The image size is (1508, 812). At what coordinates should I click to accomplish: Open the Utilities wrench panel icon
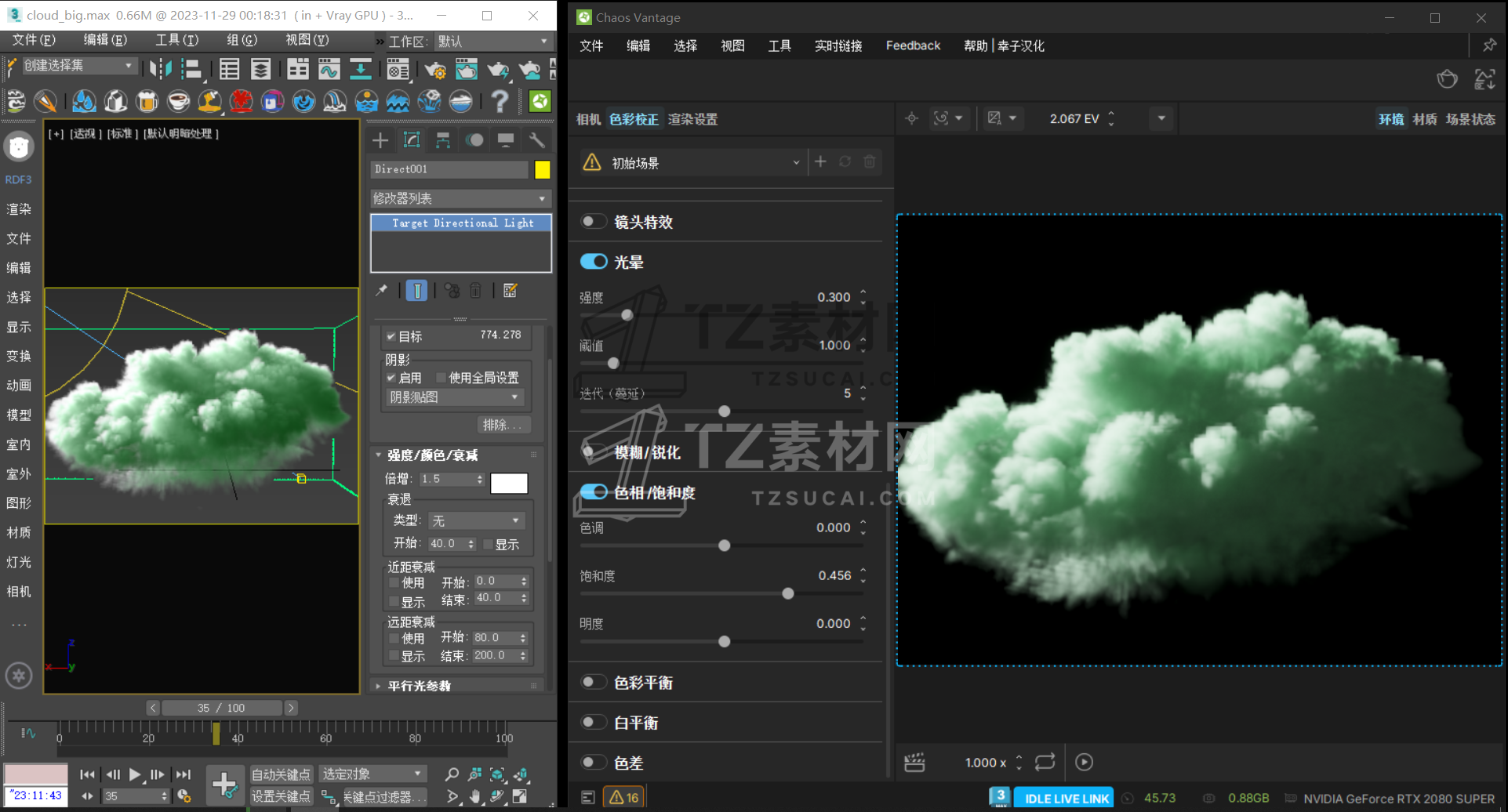tap(537, 140)
